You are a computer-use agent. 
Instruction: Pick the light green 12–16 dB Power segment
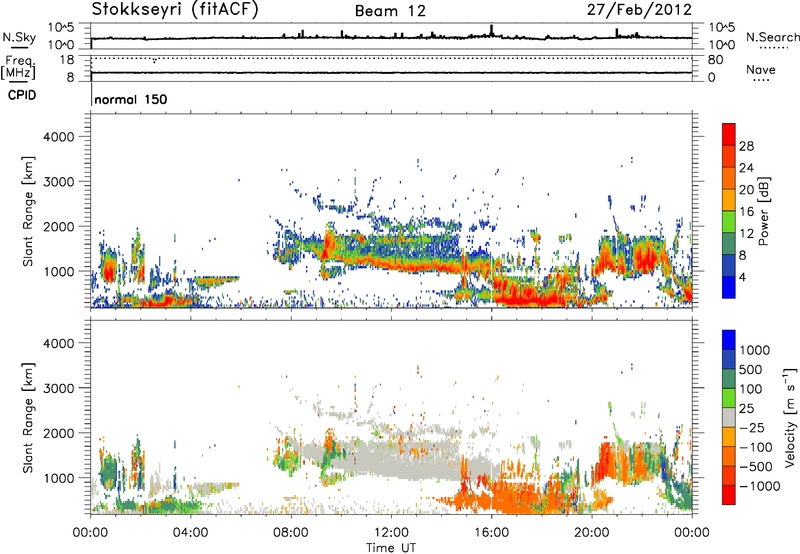pyautogui.click(x=729, y=222)
